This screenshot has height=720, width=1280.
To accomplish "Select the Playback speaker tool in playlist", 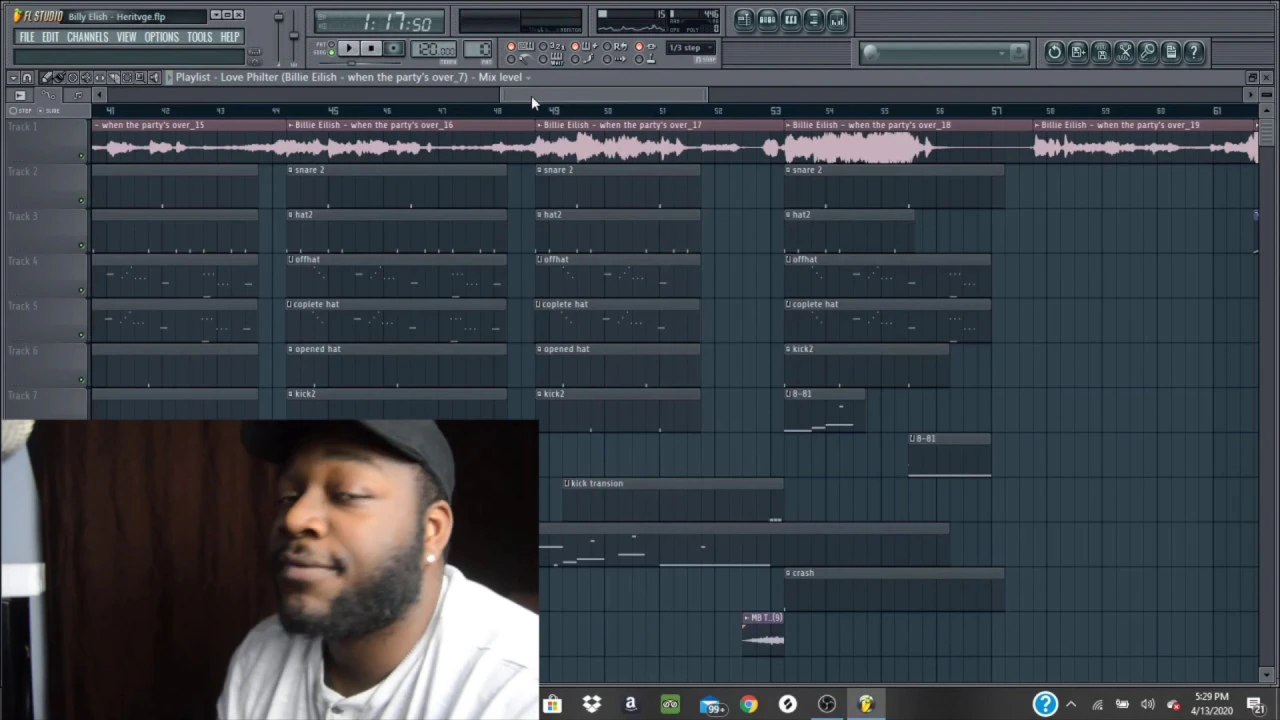I will [154, 78].
